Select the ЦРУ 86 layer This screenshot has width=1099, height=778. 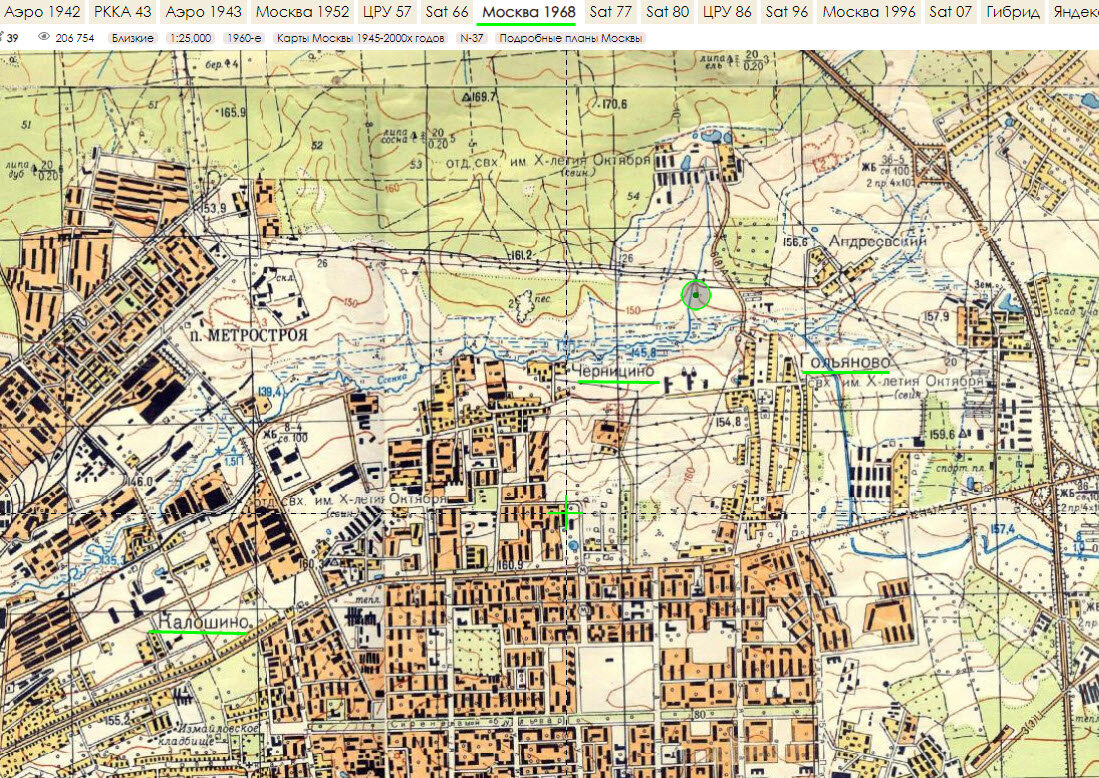coord(727,13)
